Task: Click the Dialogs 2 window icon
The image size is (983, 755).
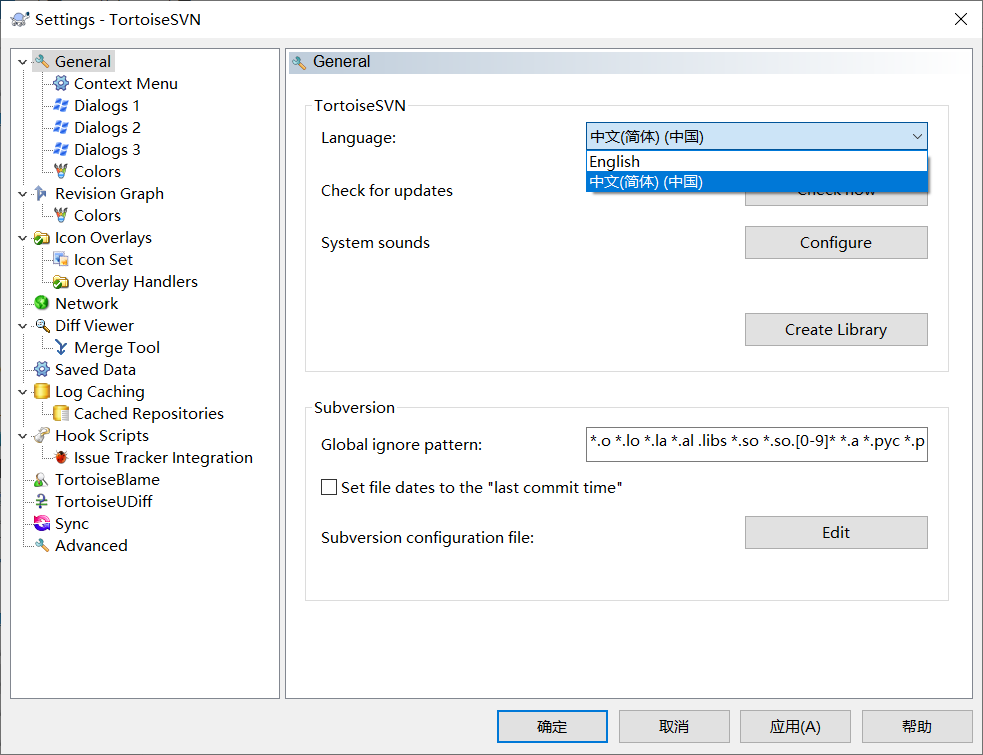Action: [61, 127]
